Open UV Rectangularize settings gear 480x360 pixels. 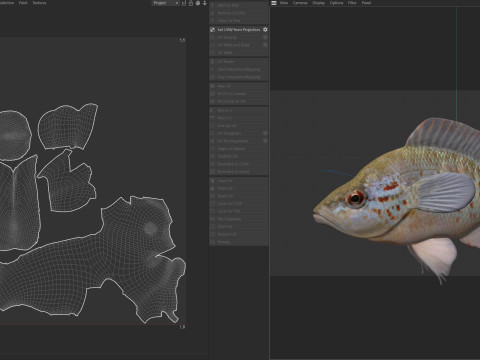265,141
